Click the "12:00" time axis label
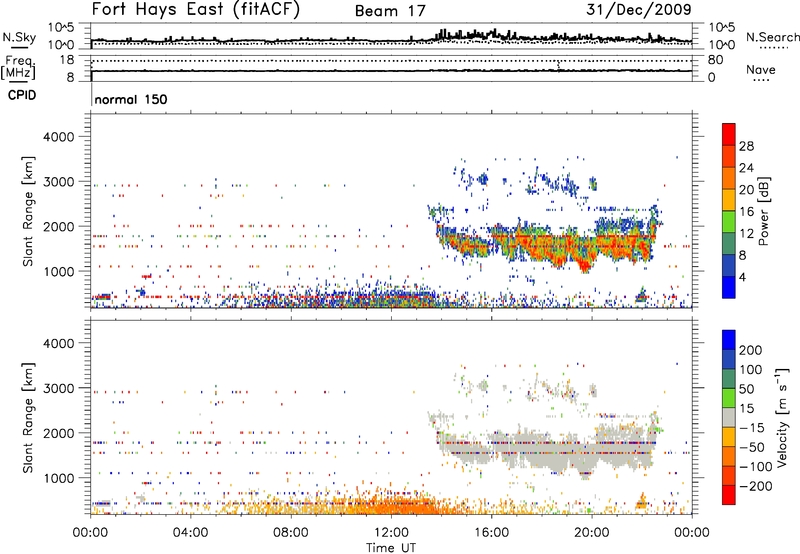This screenshot has width=800, height=554. coord(391,533)
